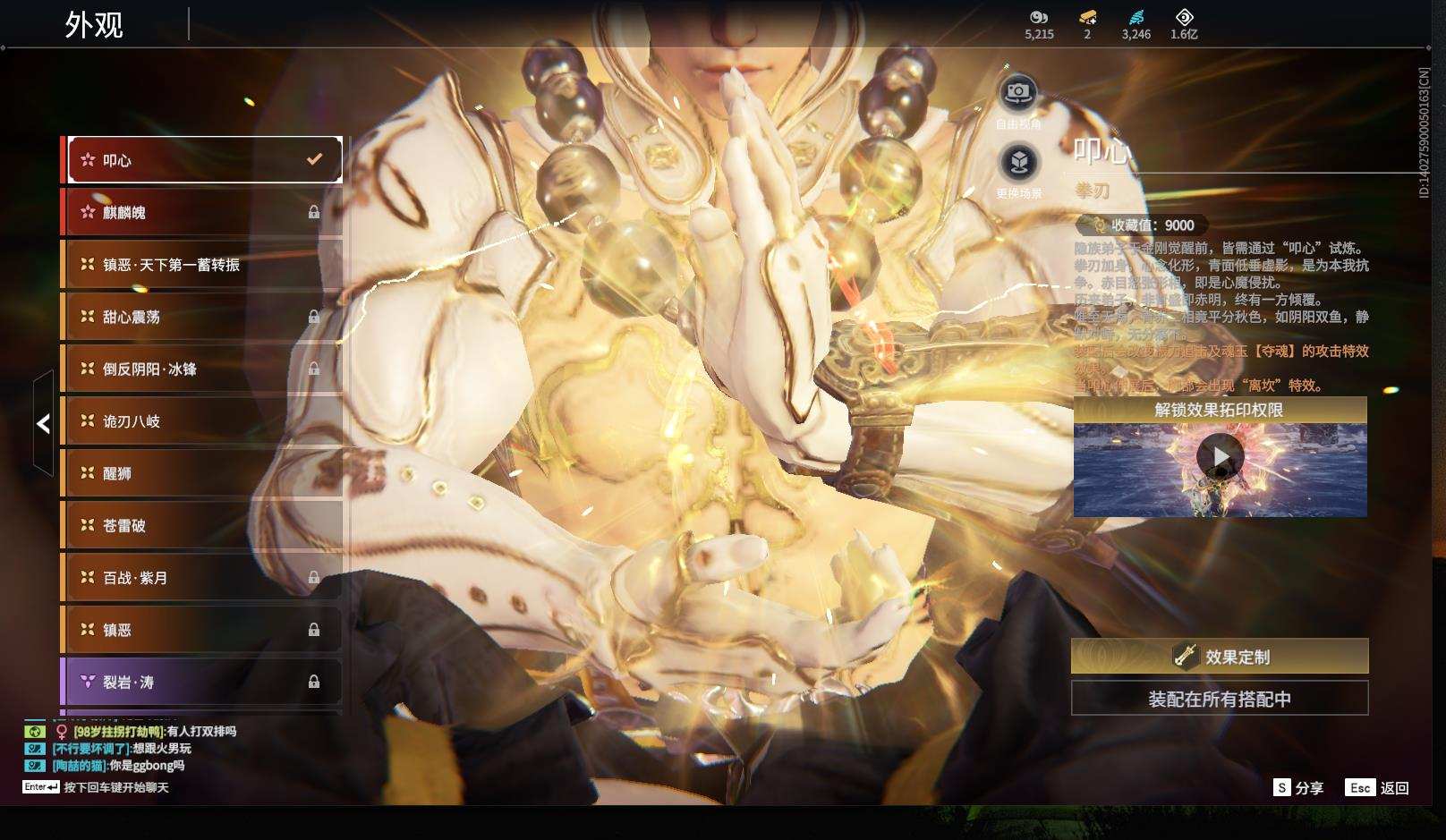1446x840 pixels.
Task: Click the checkmark on the 叩心 row
Action: 314,159
